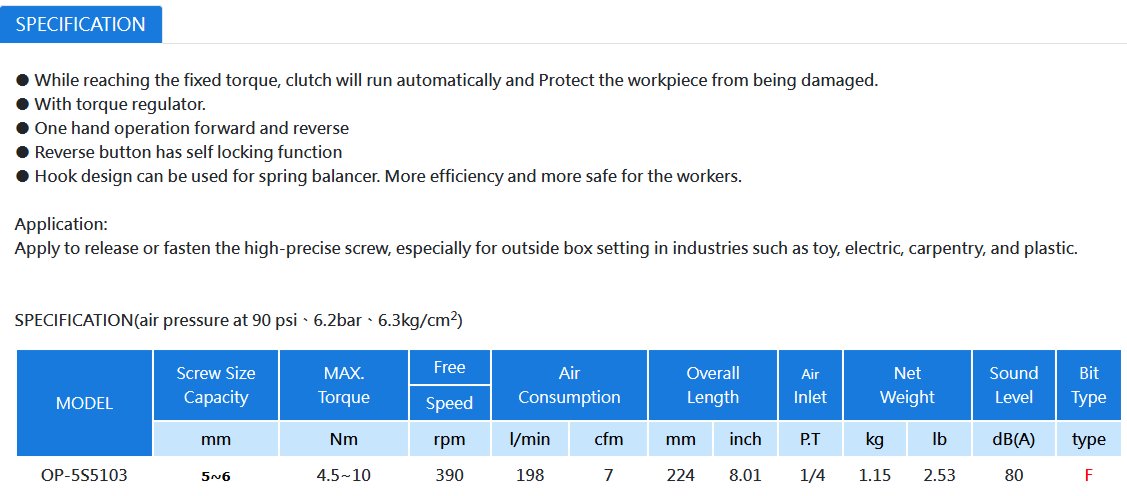1127x496 pixels.
Task: Select the MAX. Torque header
Action: click(x=344, y=385)
